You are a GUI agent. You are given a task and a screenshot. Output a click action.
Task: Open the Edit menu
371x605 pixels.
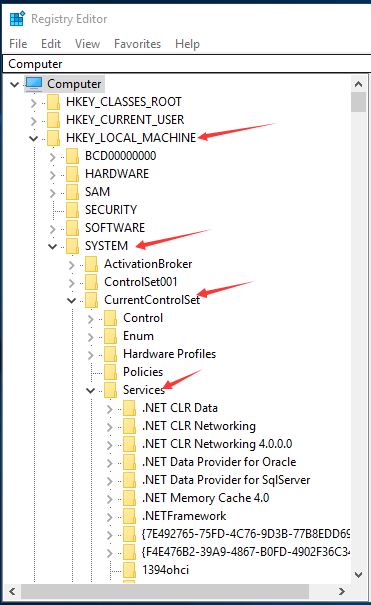pos(51,44)
